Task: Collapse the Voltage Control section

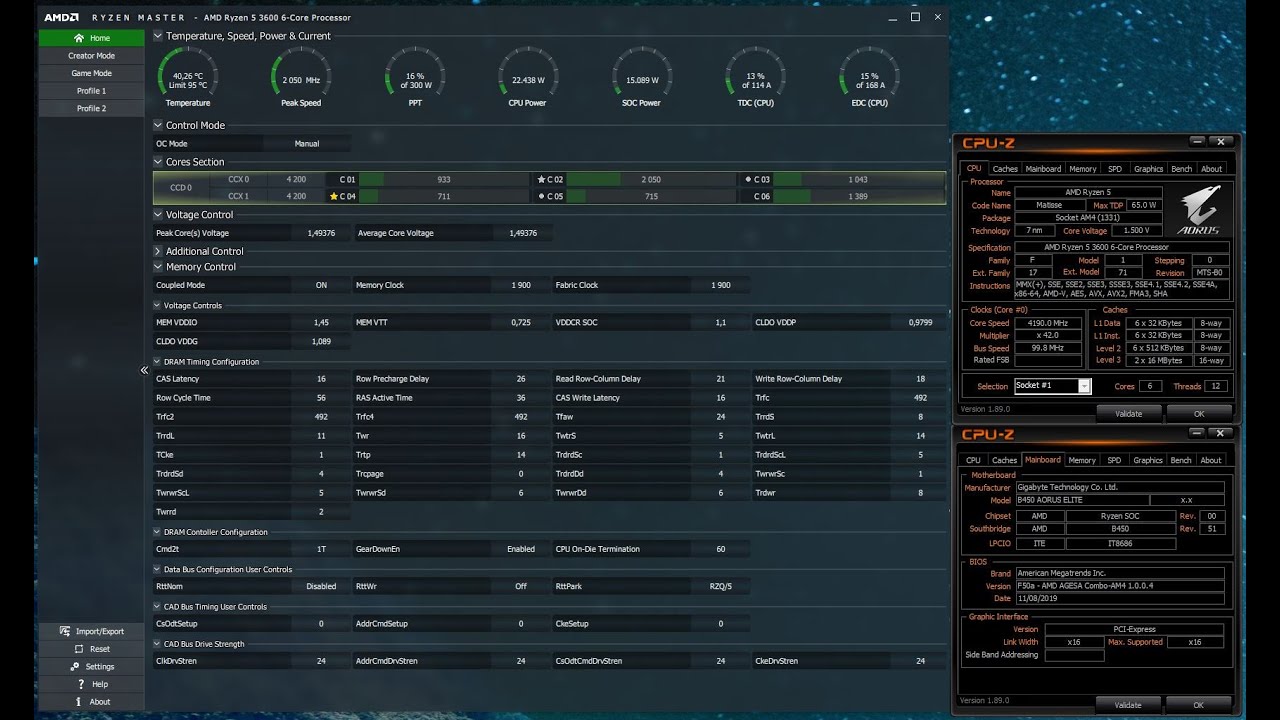Action: point(158,215)
